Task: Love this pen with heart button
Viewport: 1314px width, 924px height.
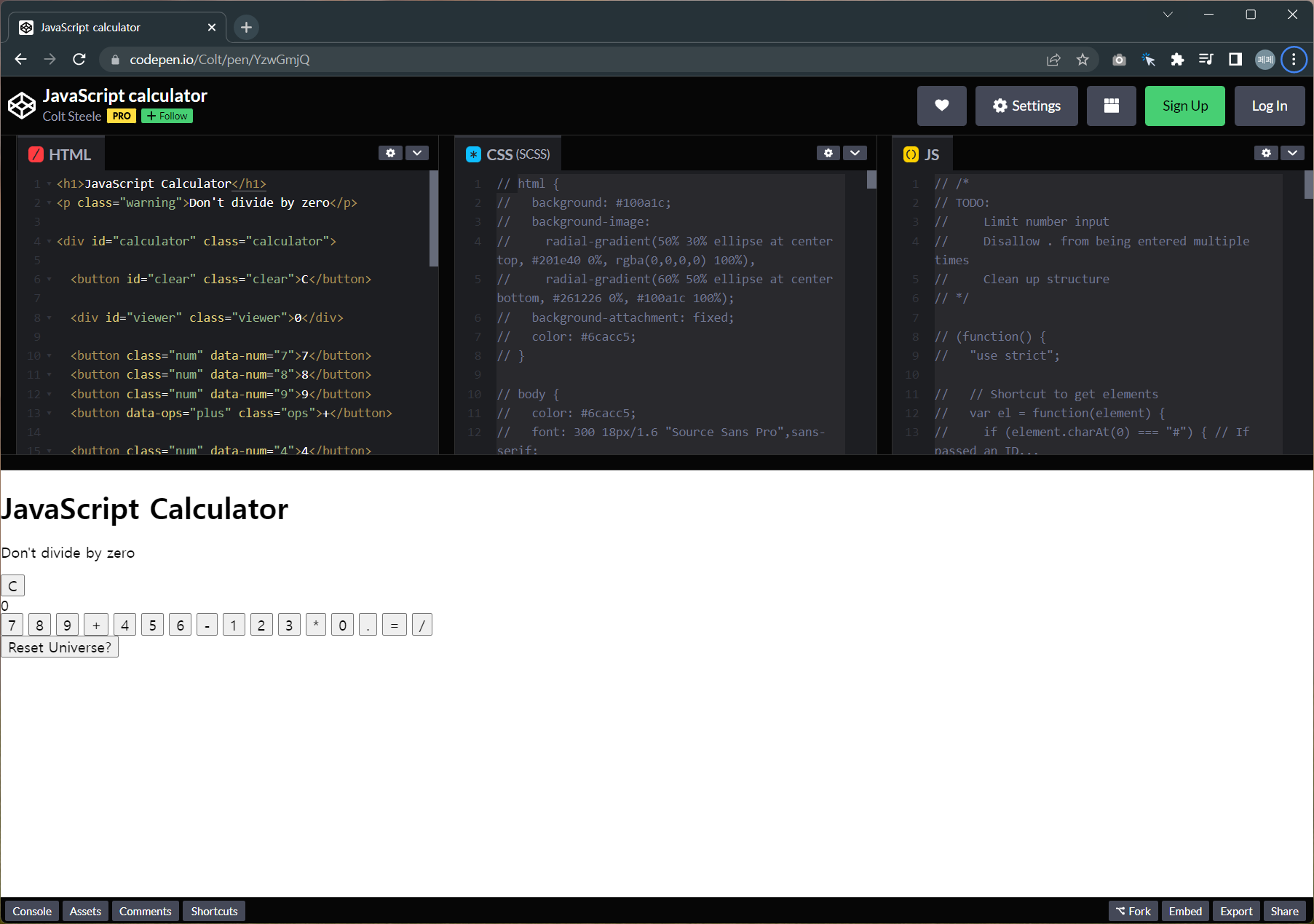Action: tap(941, 106)
